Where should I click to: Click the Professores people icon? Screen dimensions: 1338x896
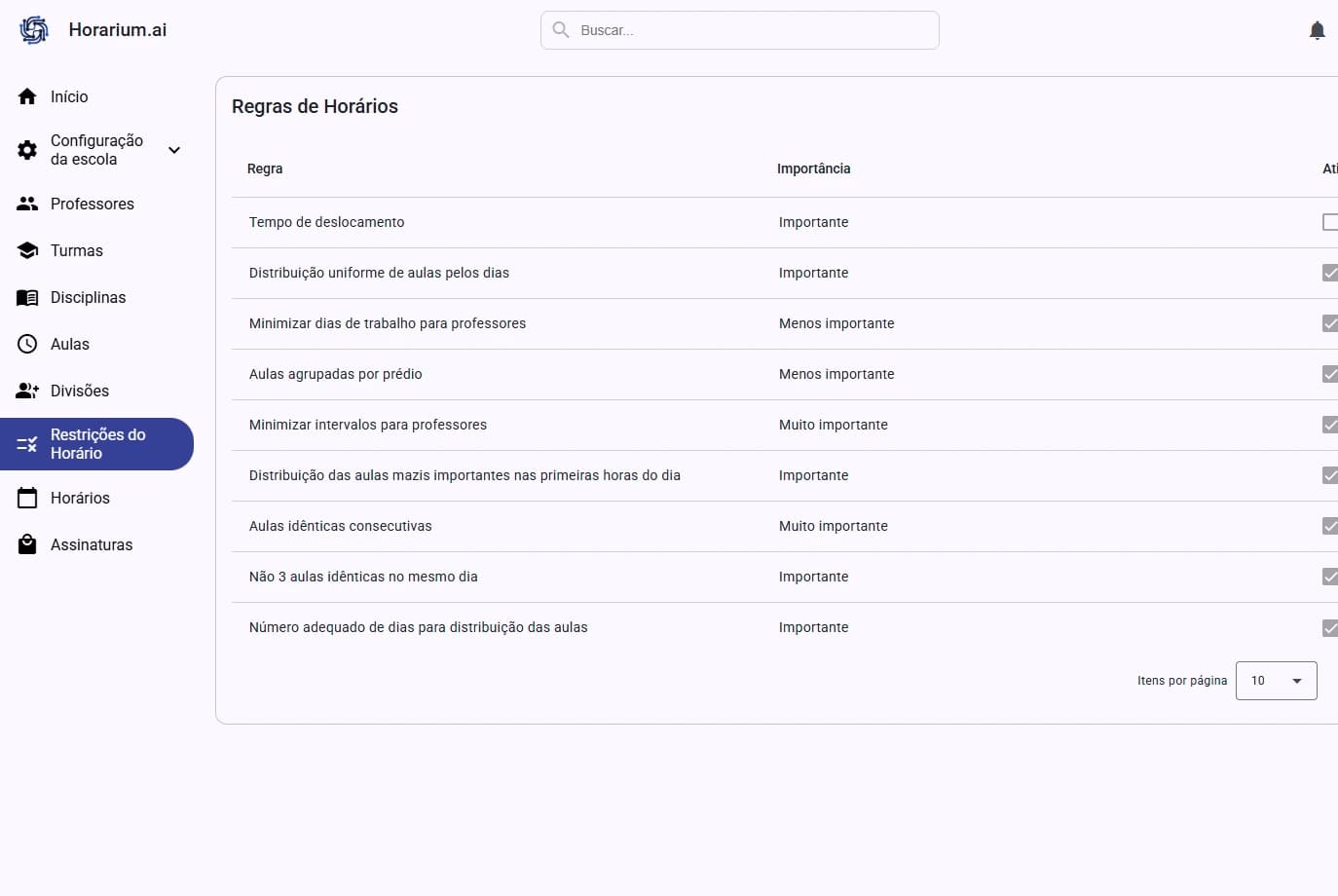click(27, 204)
